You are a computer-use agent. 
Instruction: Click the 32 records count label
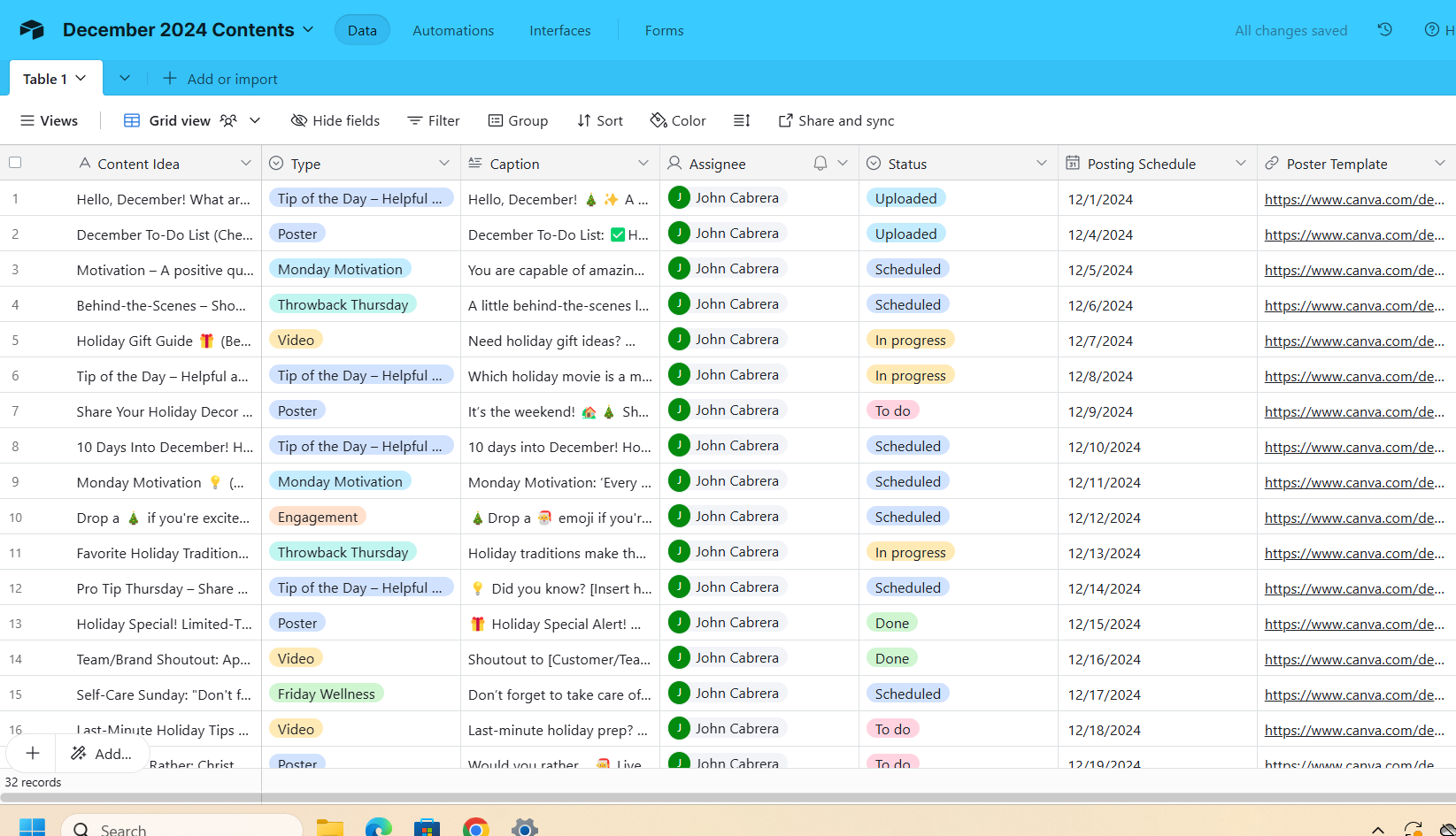click(33, 782)
